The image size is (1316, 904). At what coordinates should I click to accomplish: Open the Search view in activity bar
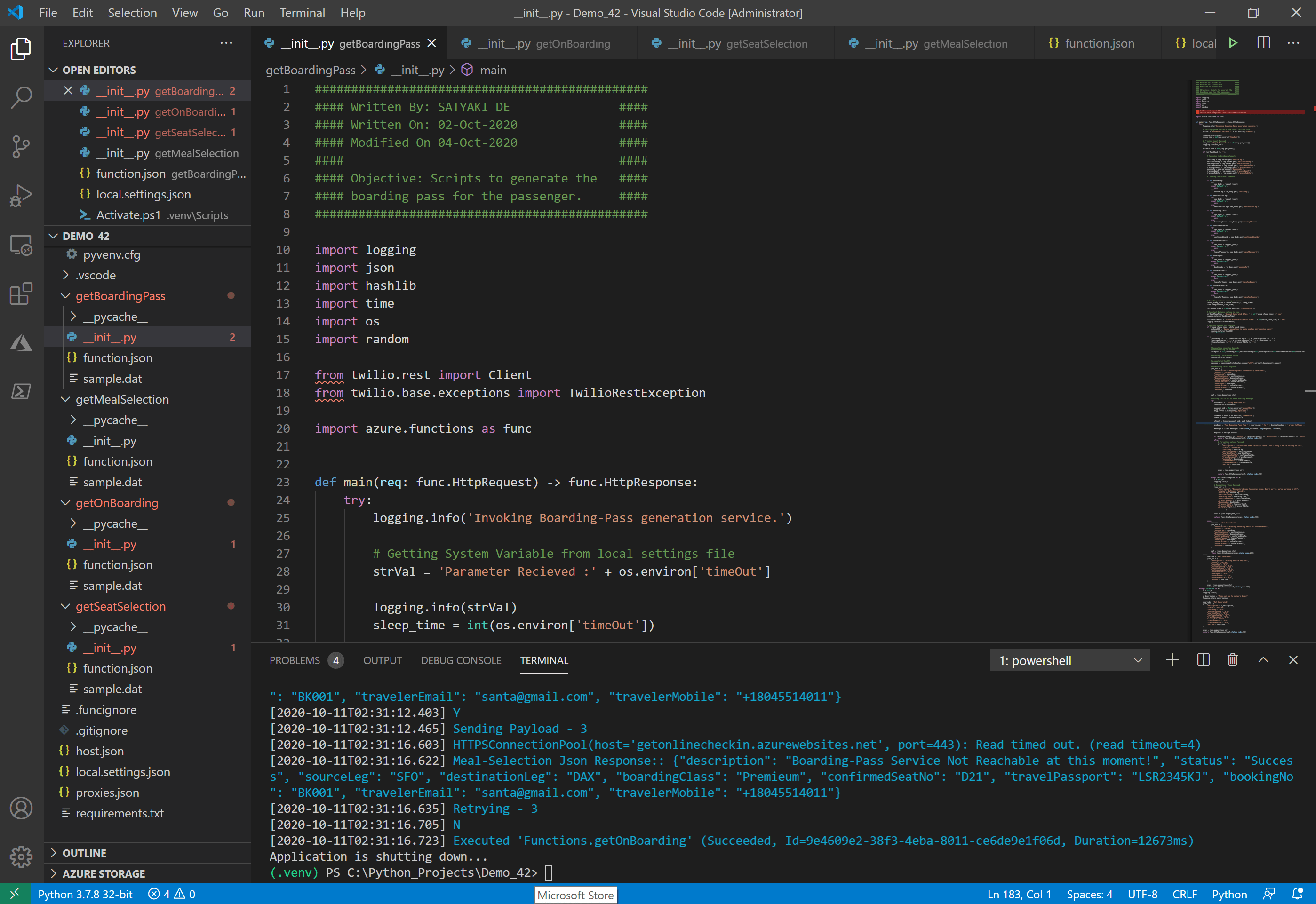click(21, 97)
